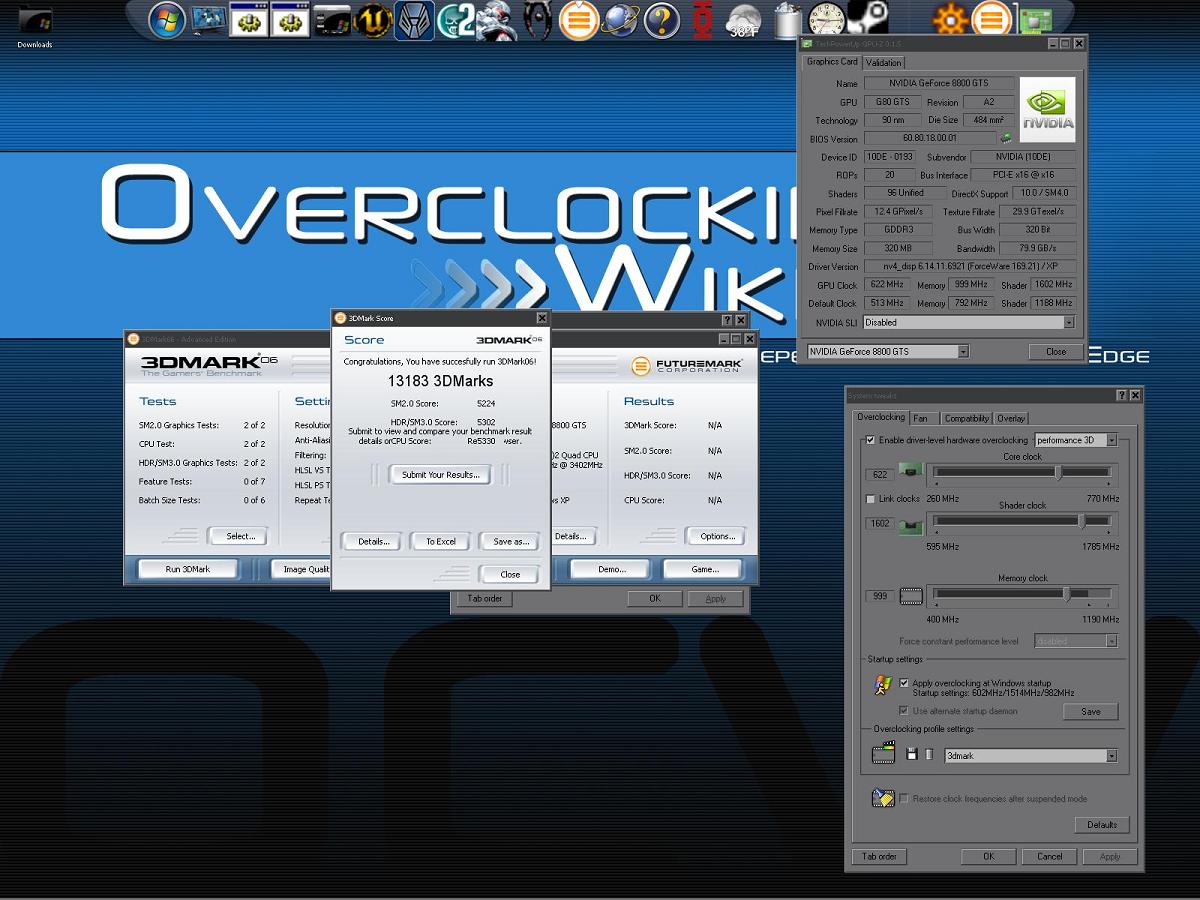1200x900 pixels.
Task: Click the Core clock slider handle
Action: point(1058,472)
